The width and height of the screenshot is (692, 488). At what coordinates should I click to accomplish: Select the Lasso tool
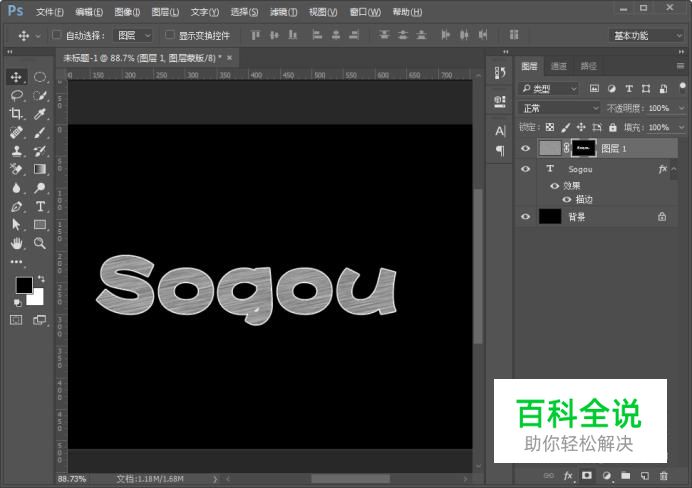coord(16,95)
